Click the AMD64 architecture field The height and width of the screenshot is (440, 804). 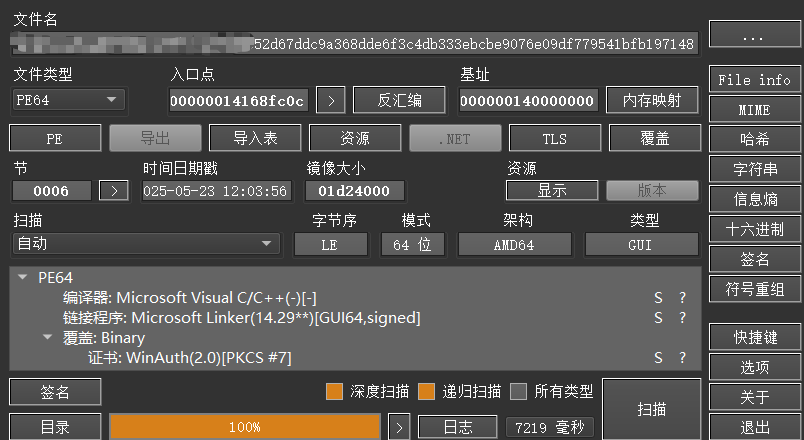coord(514,245)
